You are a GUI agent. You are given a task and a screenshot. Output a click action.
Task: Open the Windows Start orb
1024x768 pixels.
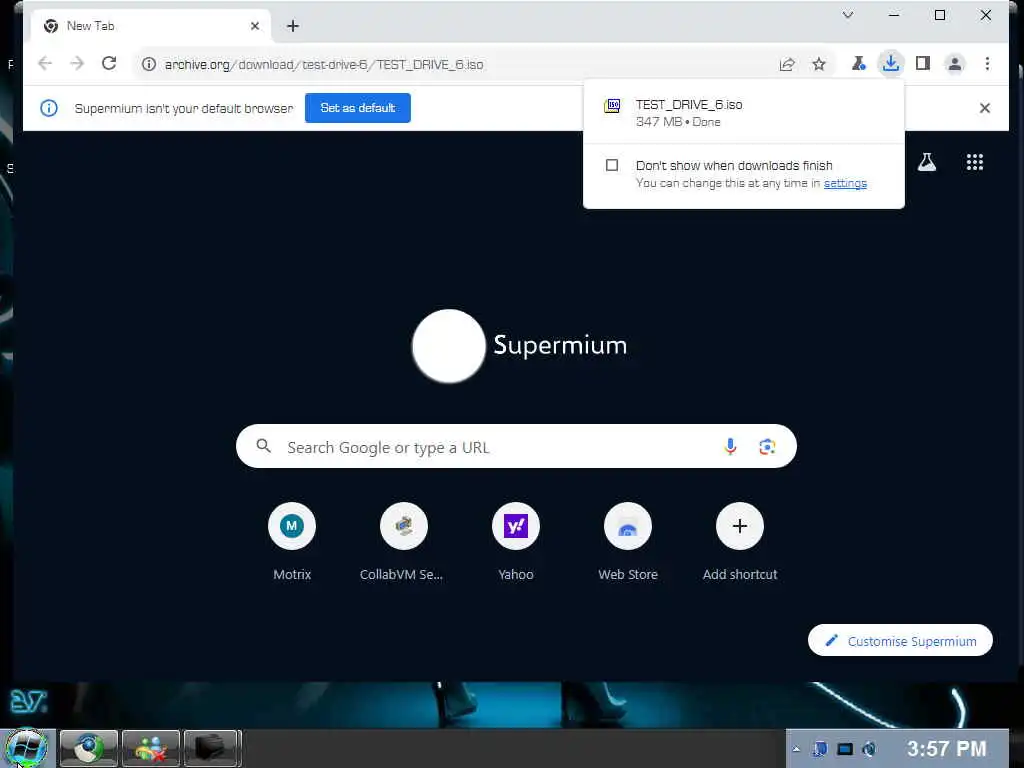click(26, 748)
